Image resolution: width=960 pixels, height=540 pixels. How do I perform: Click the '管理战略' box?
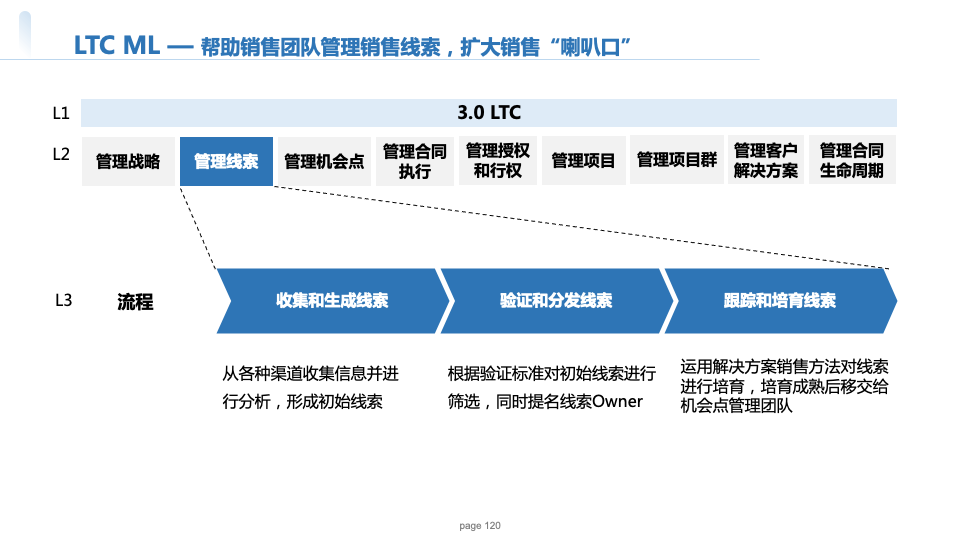(128, 161)
